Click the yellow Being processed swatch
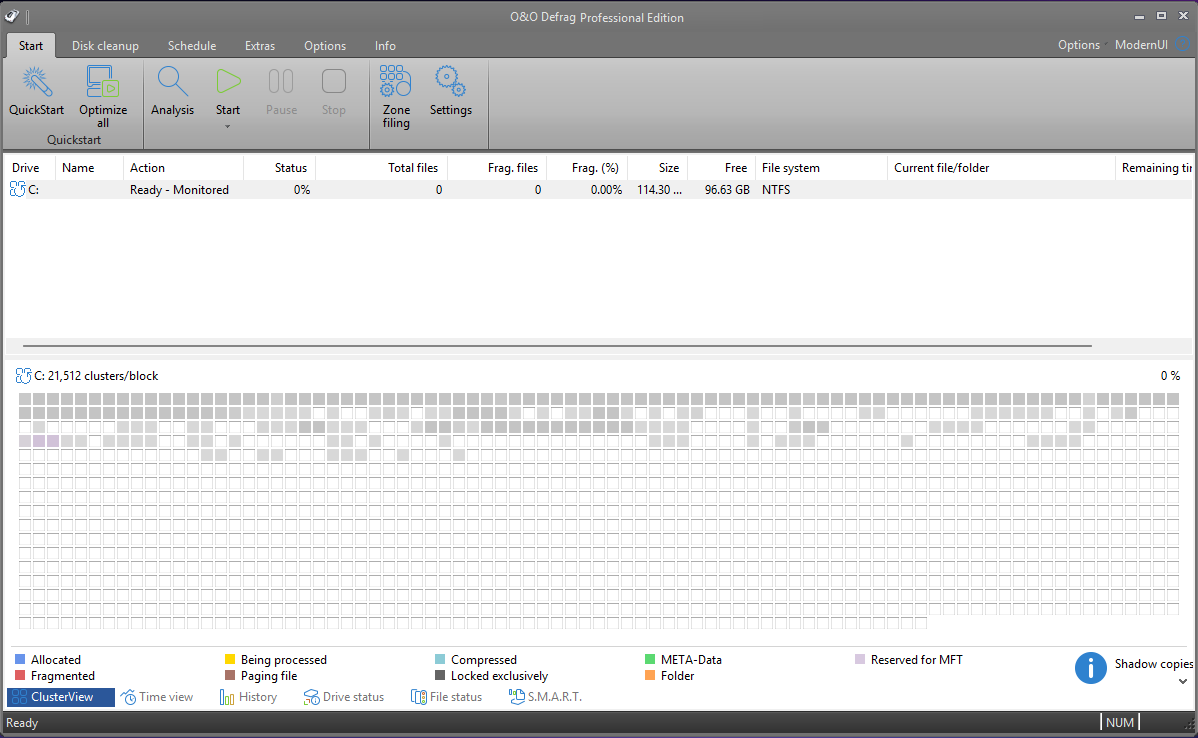 tap(230, 659)
